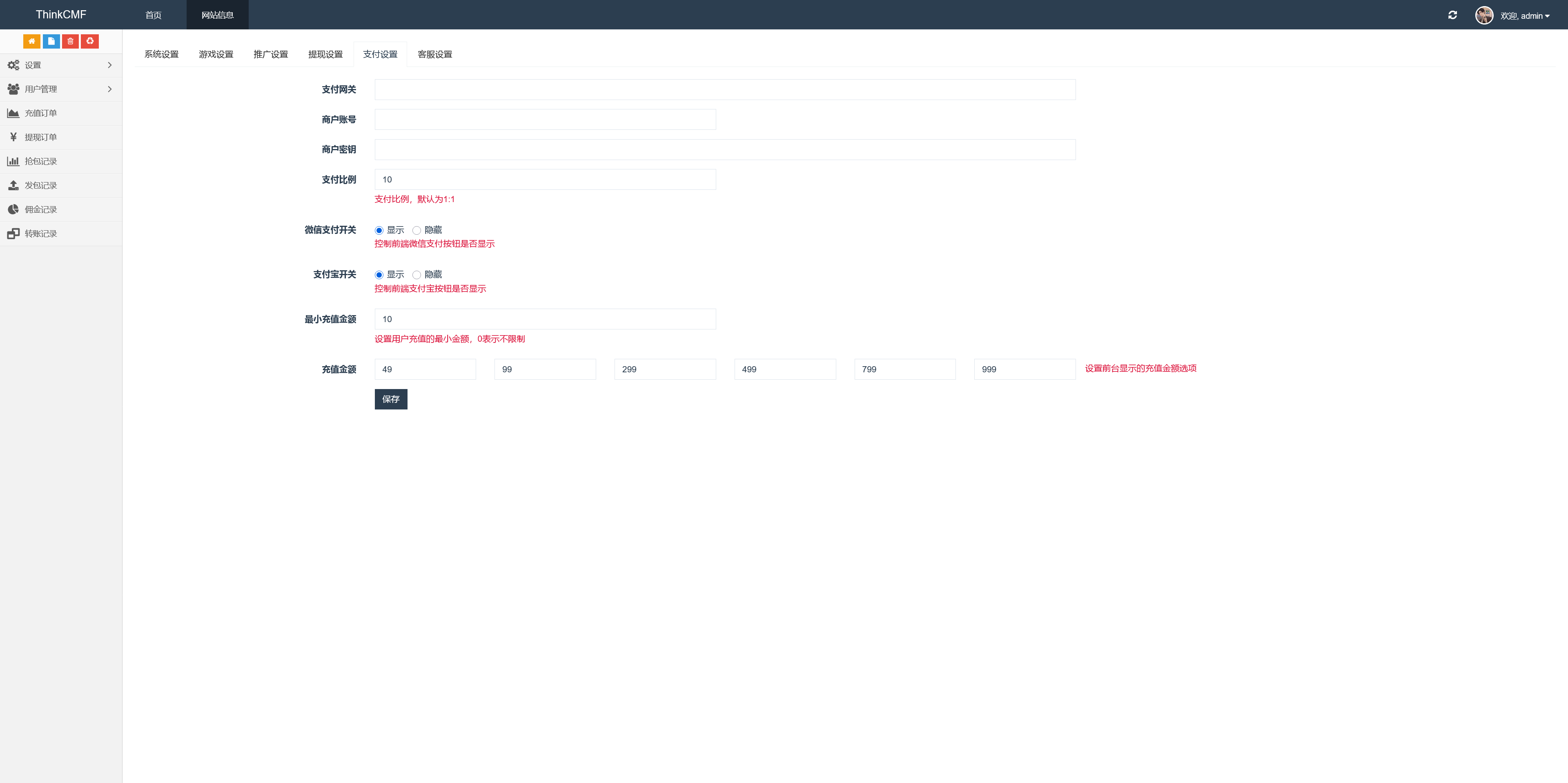This screenshot has width=1568, height=783.
Task: Open 充值订单 via its chart icon
Action: (x=13, y=113)
